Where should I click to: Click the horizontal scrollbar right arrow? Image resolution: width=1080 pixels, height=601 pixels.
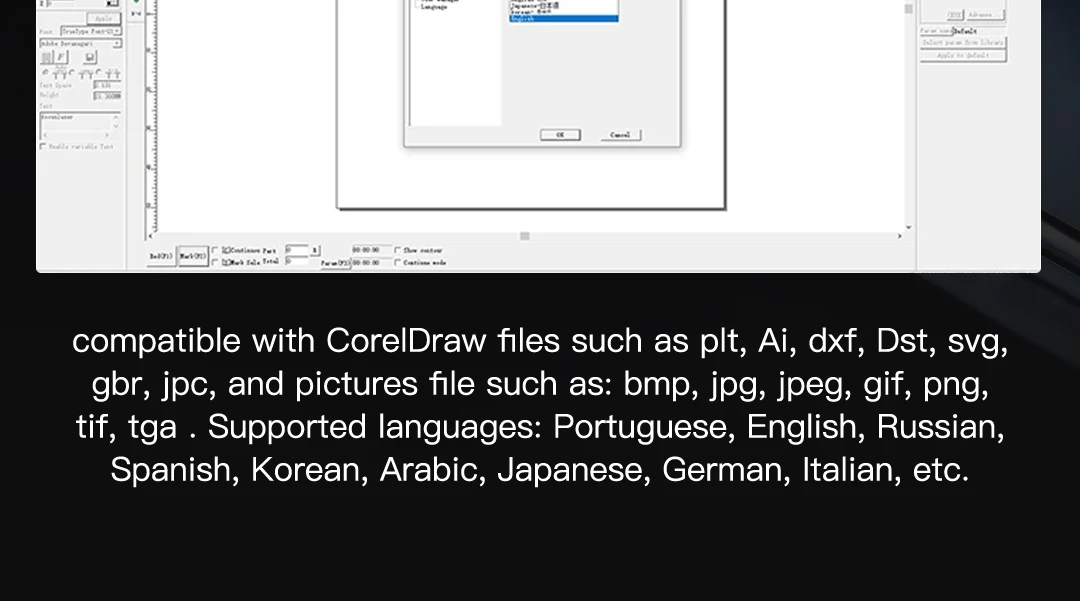899,236
